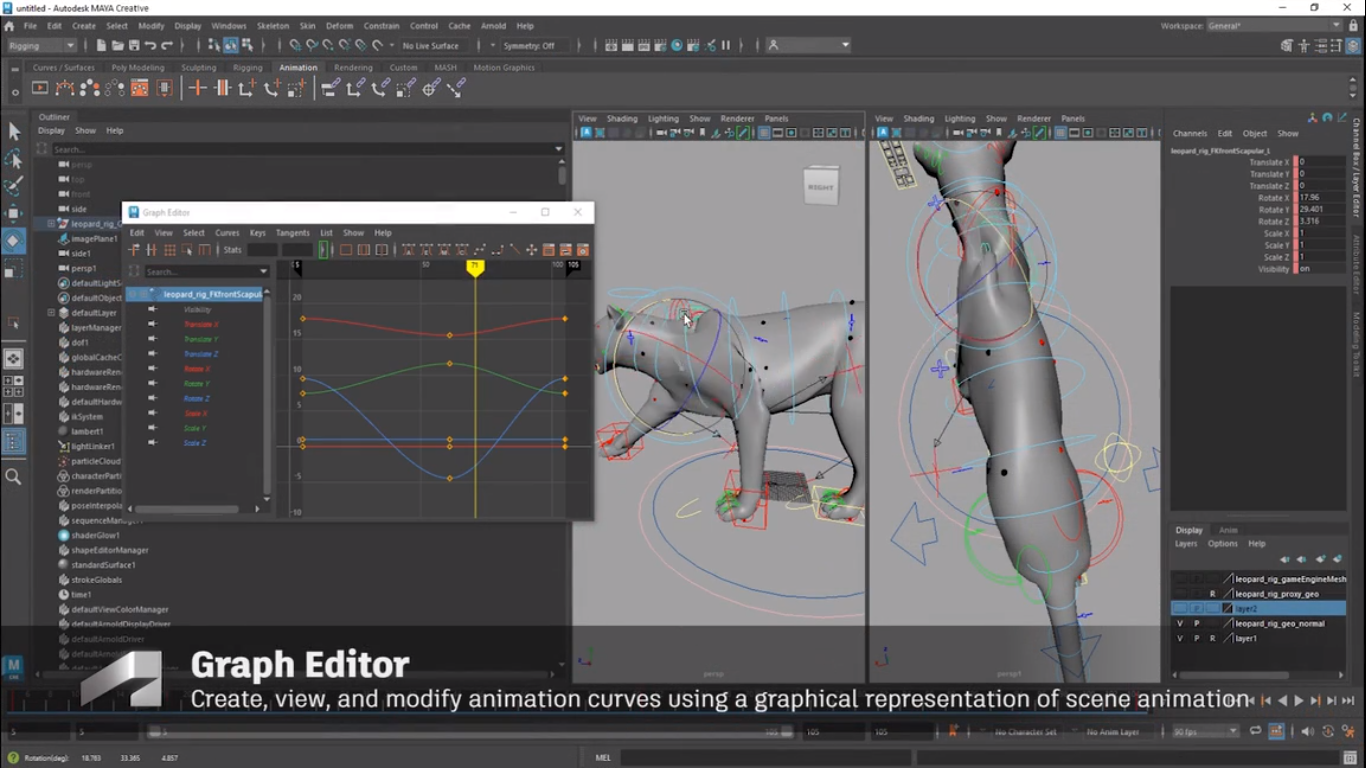Click Graph Editor outliner horizontal scrollbar
This screenshot has width=1366, height=768.
coord(188,509)
